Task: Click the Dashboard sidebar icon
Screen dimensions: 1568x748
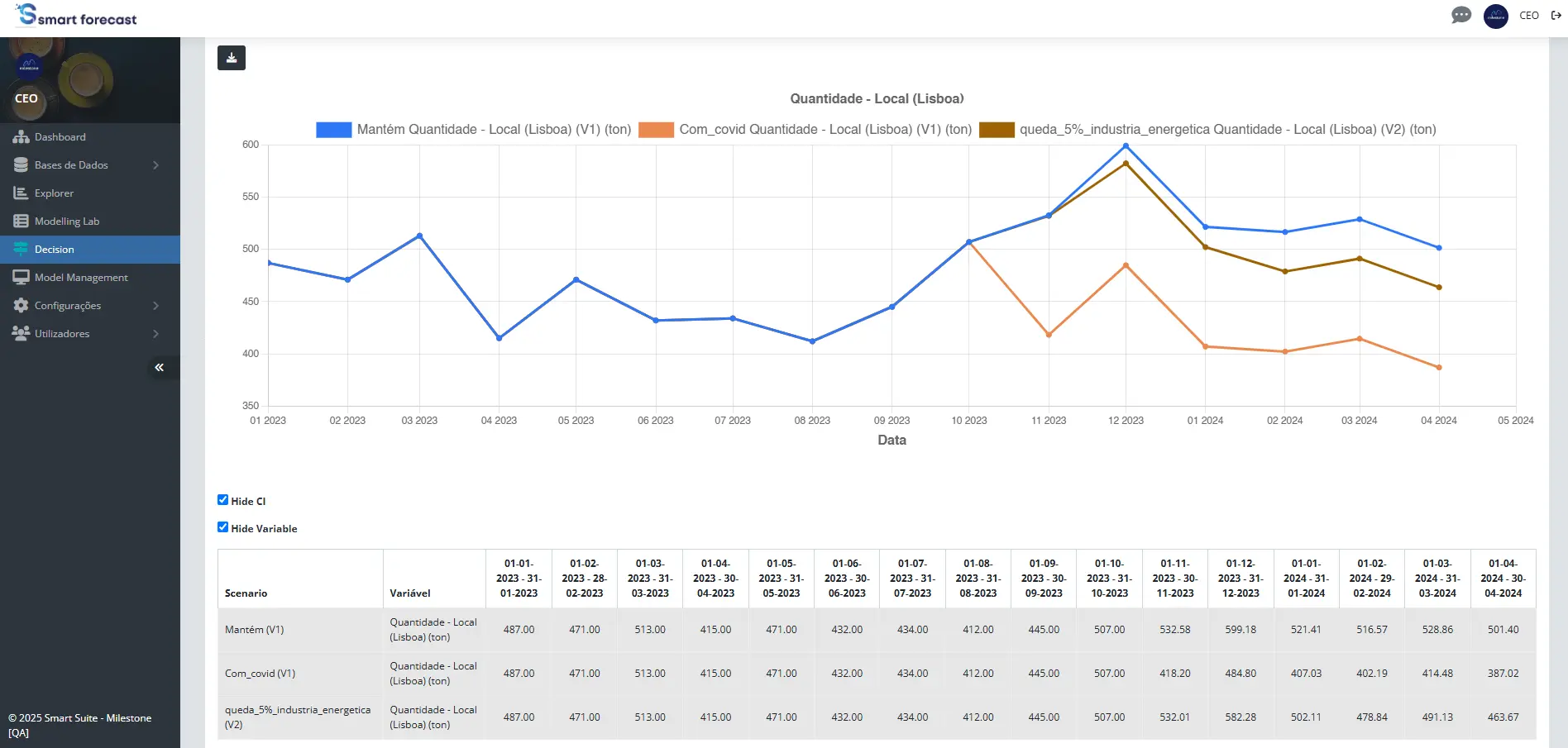Action: [21, 137]
